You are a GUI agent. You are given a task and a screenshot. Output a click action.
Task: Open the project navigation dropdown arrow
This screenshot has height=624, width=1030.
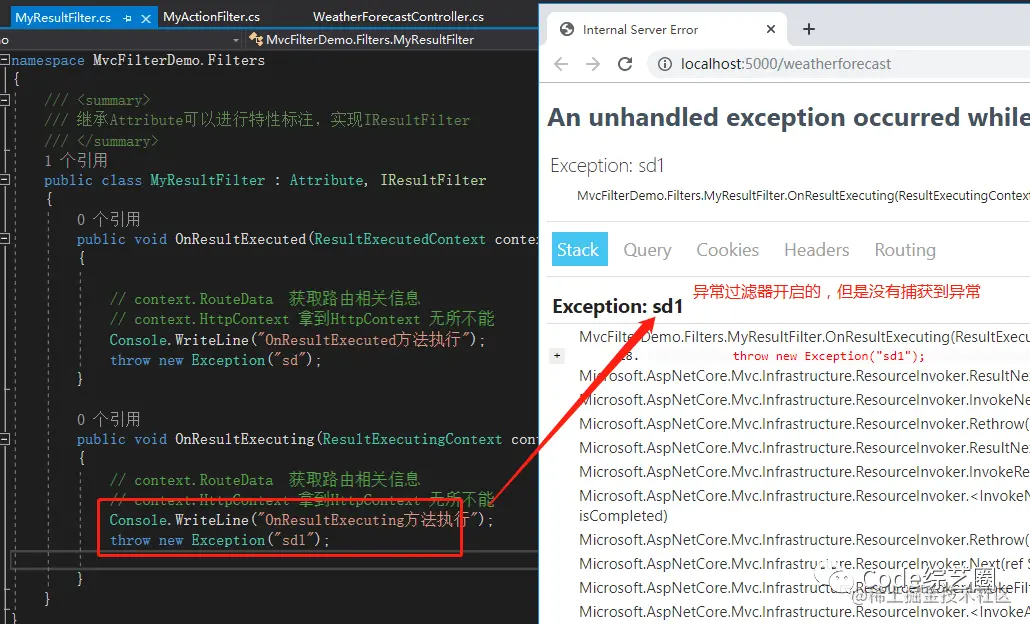pos(236,40)
